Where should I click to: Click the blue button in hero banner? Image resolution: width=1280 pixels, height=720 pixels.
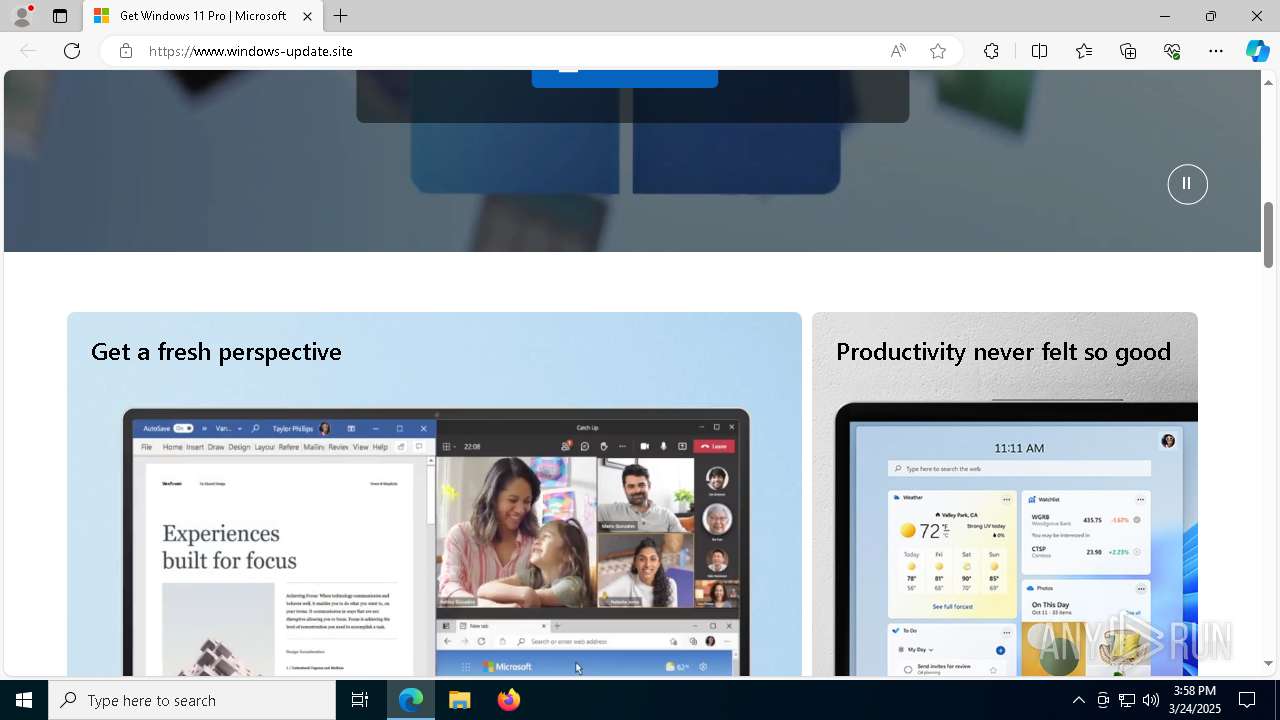(625, 78)
